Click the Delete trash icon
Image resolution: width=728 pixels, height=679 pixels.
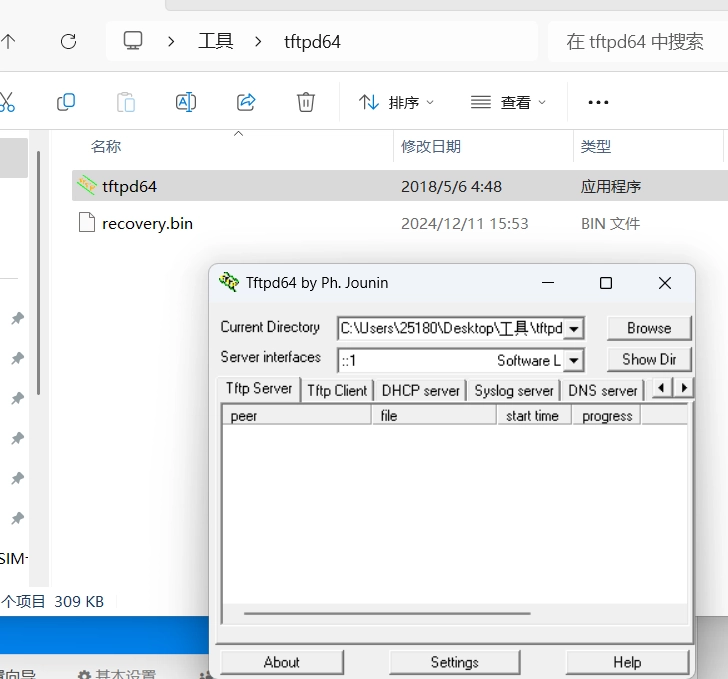tap(306, 102)
